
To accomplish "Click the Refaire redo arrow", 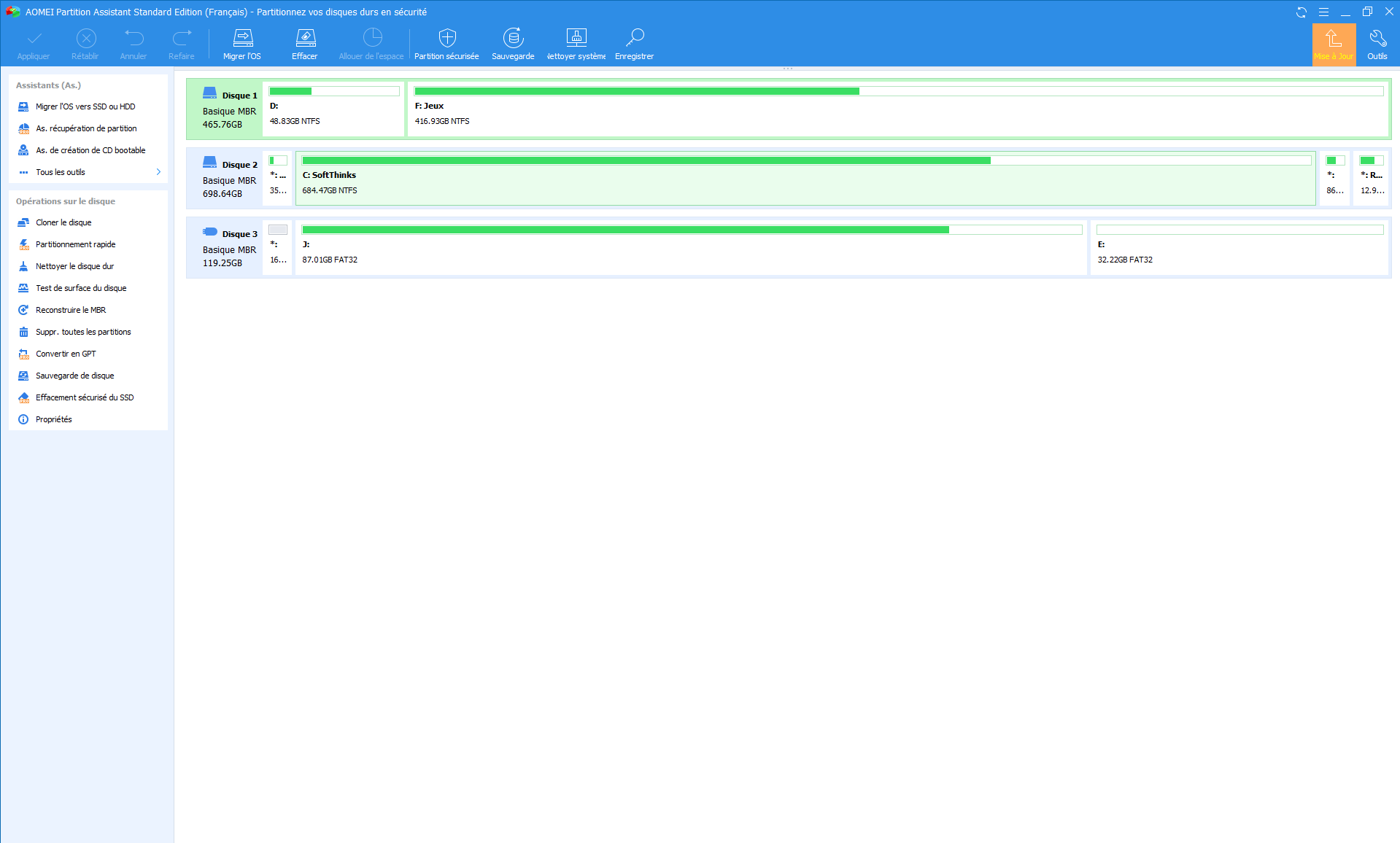I will pyautogui.click(x=182, y=38).
